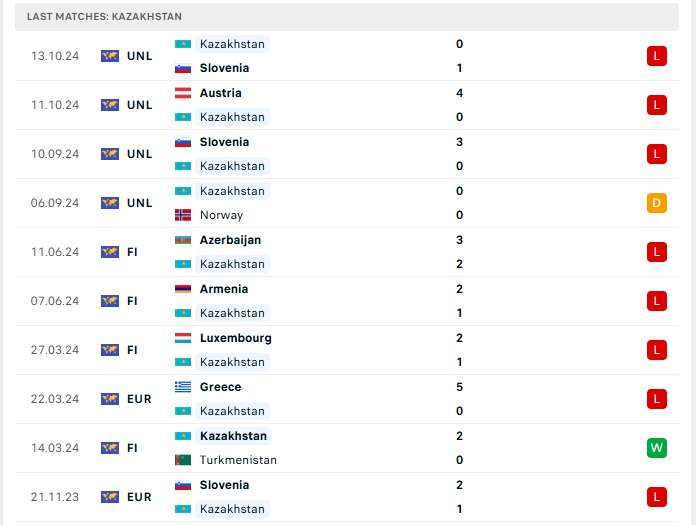Viewport: 696px width, 525px height.
Task: Click the FI competition icon for 14.03.24
Action: point(110,448)
